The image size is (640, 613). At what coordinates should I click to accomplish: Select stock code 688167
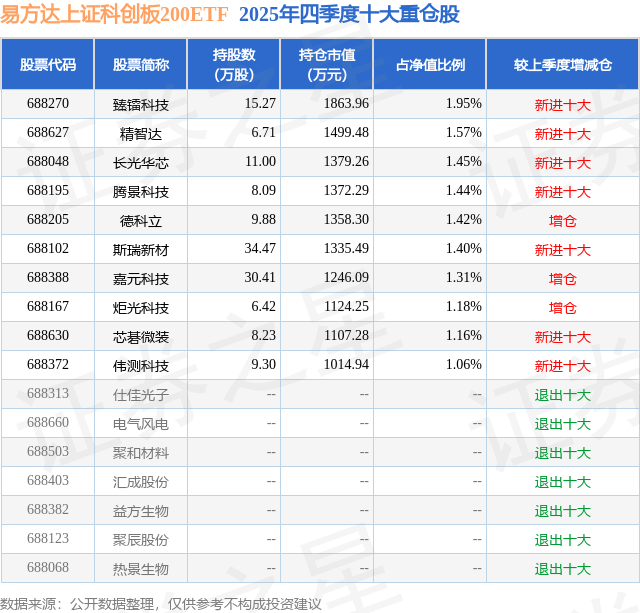click(48, 306)
